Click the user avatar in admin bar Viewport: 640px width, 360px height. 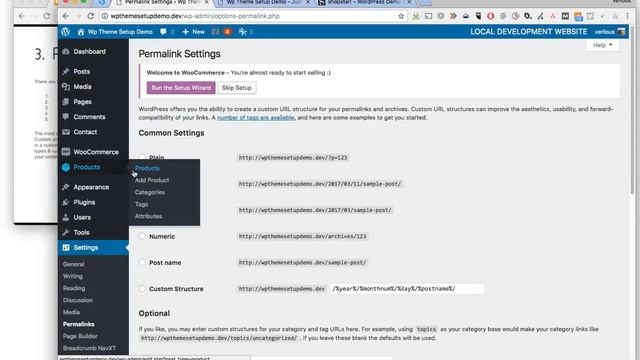[621, 31]
